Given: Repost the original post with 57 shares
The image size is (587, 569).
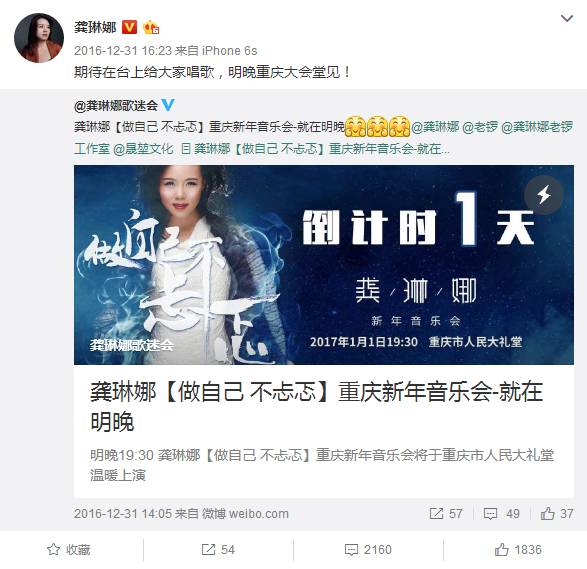Looking at the screenshot, I should point(446,513).
